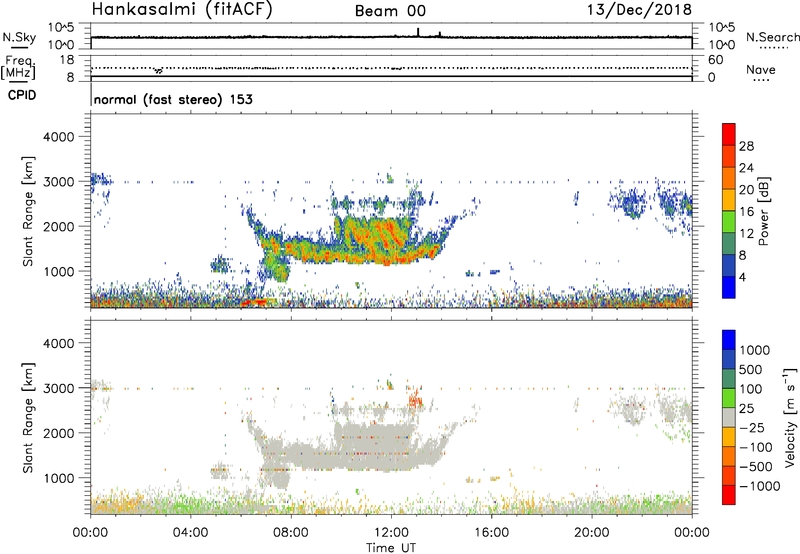
Task: Click 'Slant Range [km]' label of velocity panel
Action: pos(28,417)
